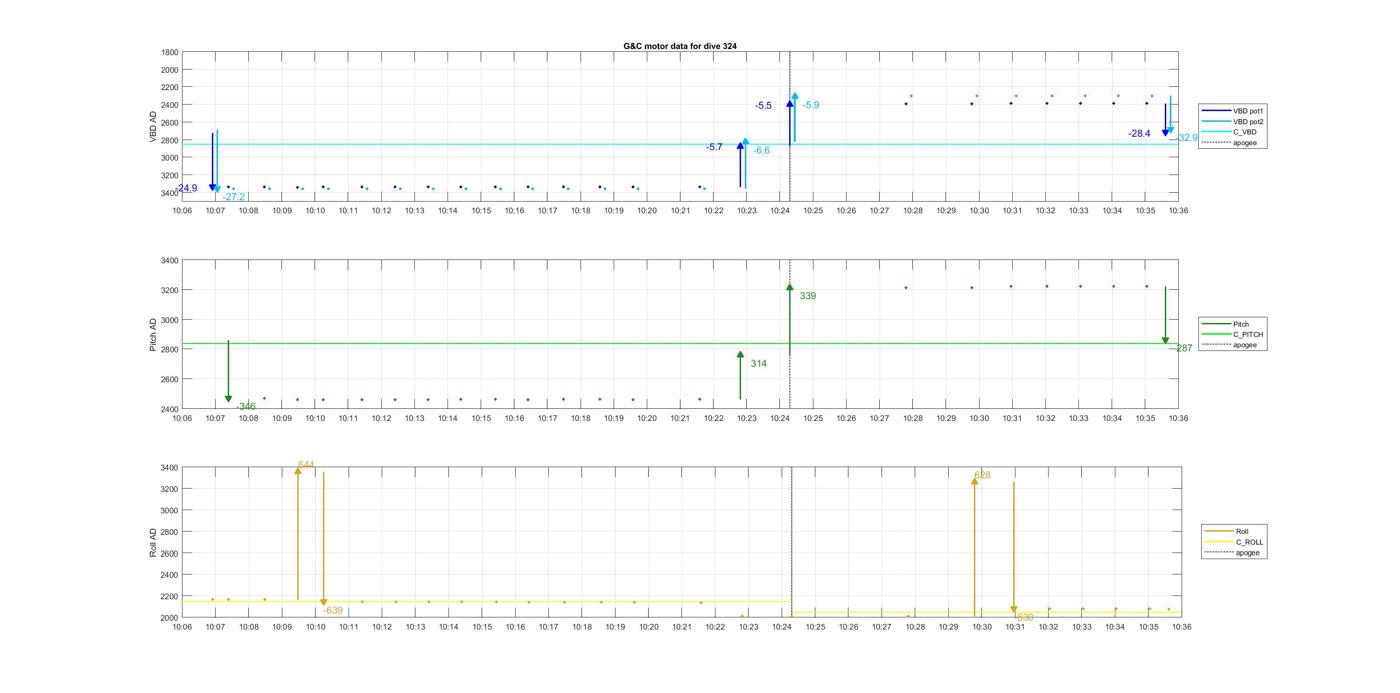Click the '-287' pitch data label
Viewport: 1400px width, 693px height.
click(x=1182, y=348)
